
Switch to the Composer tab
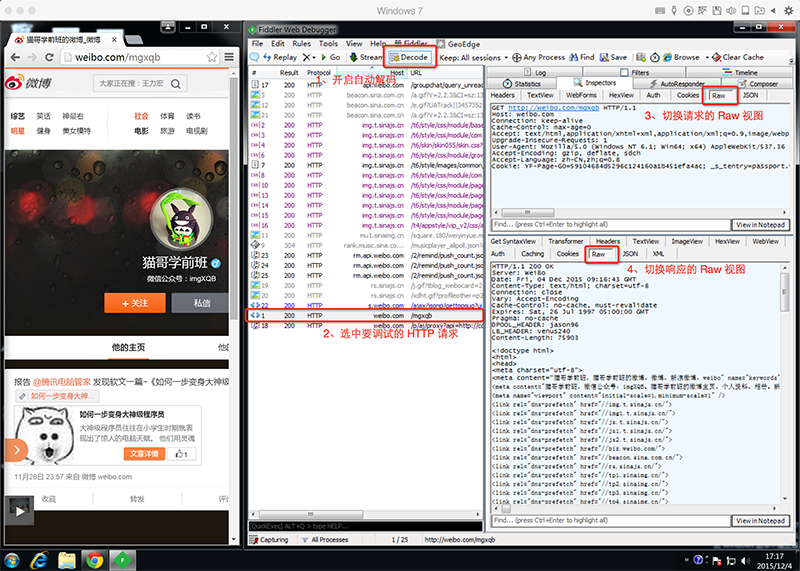(x=758, y=84)
